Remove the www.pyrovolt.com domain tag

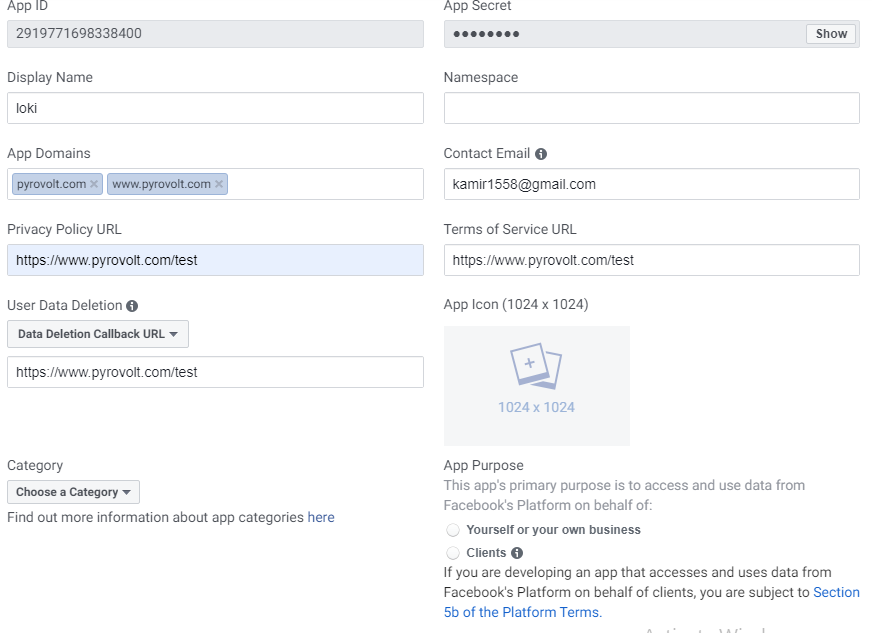(219, 184)
